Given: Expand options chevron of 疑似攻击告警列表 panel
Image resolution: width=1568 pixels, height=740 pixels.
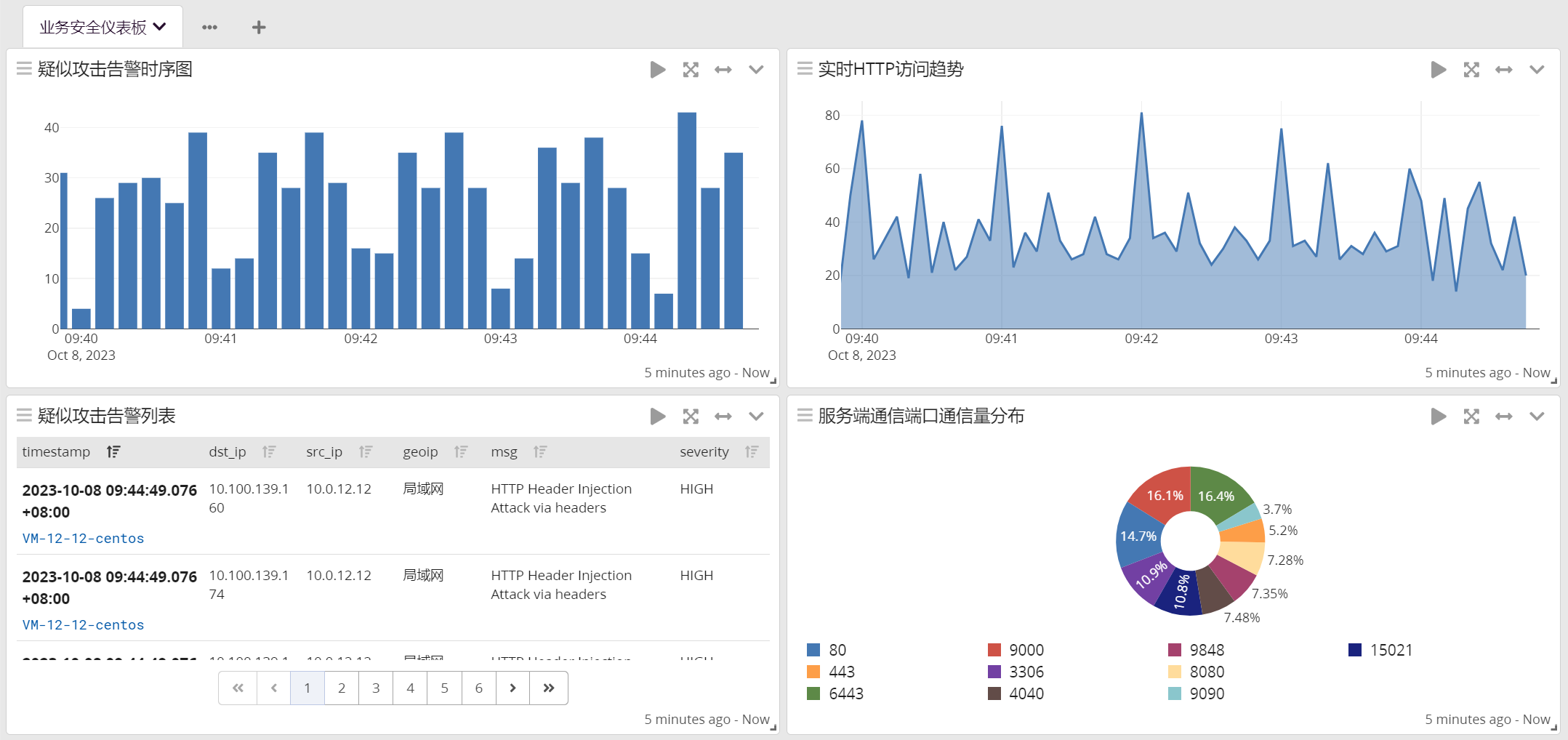Looking at the screenshot, I should [756, 417].
